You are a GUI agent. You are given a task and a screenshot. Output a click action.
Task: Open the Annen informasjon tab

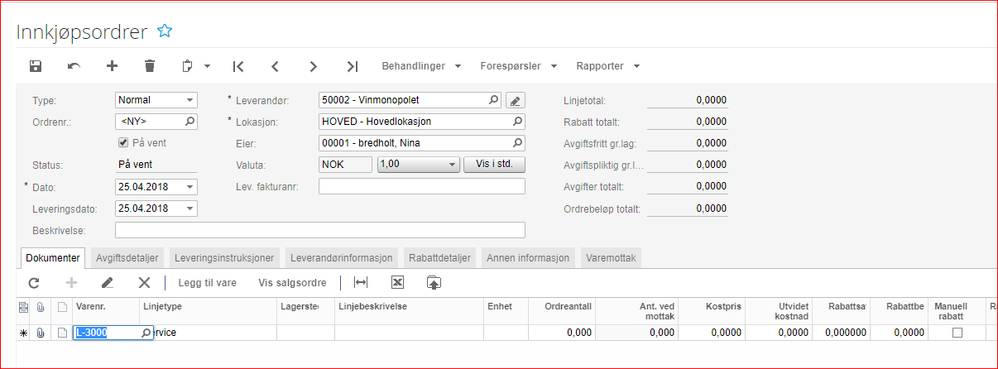coord(528,258)
